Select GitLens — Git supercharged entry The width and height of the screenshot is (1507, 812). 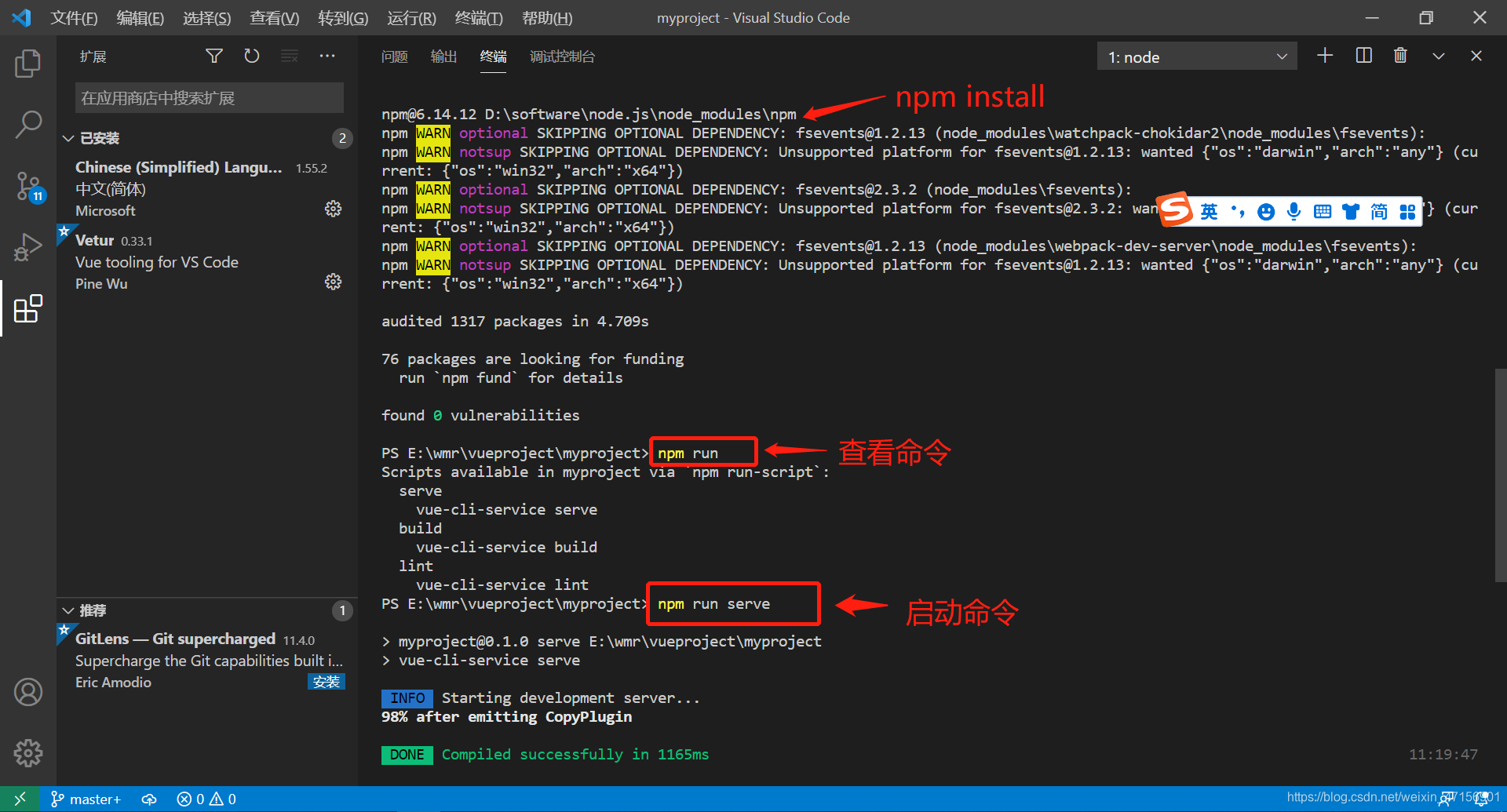pos(207,661)
